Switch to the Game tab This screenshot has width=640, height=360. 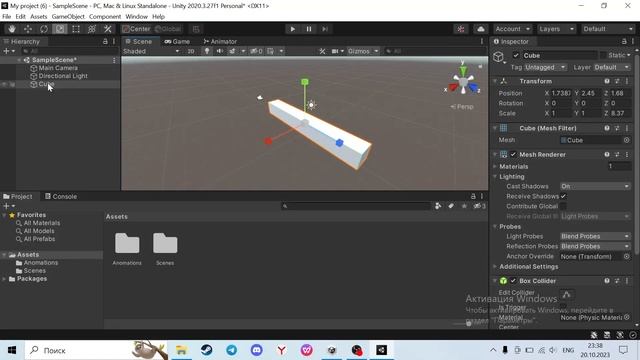point(177,42)
